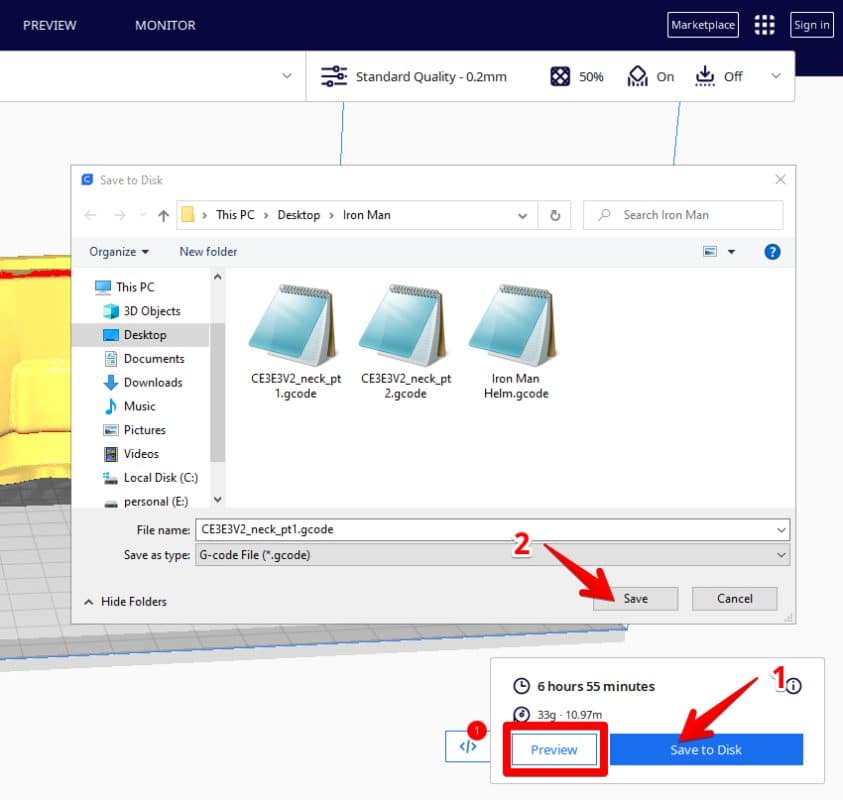This screenshot has height=800, width=843.
Task: Click the dialog help question mark icon
Action: point(772,252)
